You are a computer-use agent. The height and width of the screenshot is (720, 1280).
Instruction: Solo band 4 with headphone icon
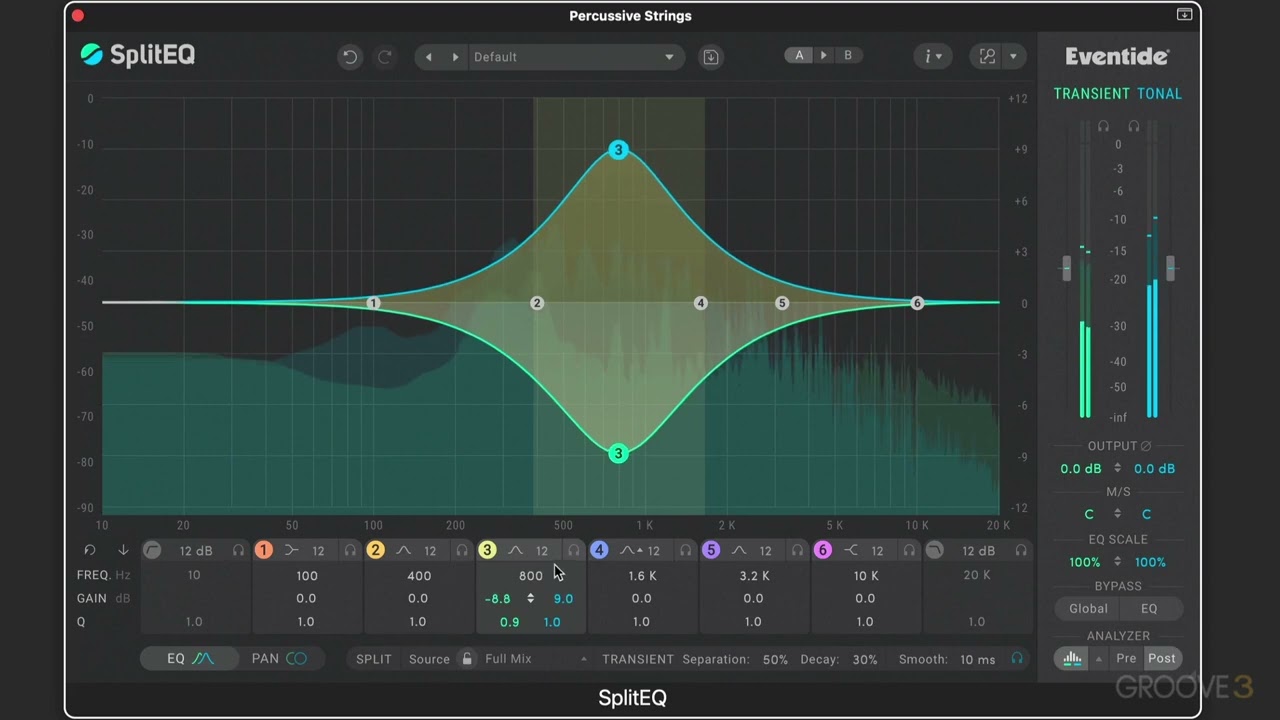click(686, 550)
